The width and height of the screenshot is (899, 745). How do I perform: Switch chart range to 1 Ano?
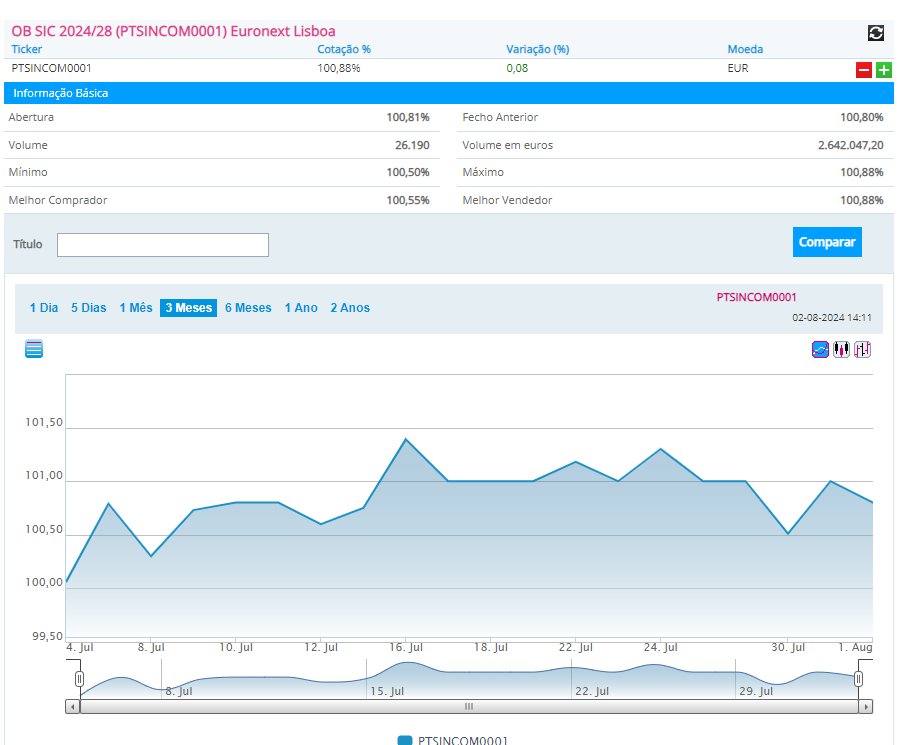(x=301, y=308)
